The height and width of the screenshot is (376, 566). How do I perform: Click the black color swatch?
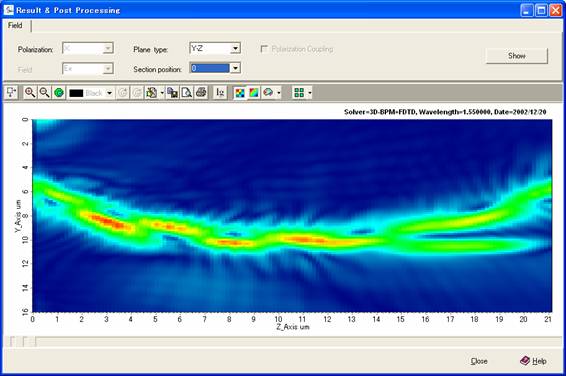pos(76,93)
